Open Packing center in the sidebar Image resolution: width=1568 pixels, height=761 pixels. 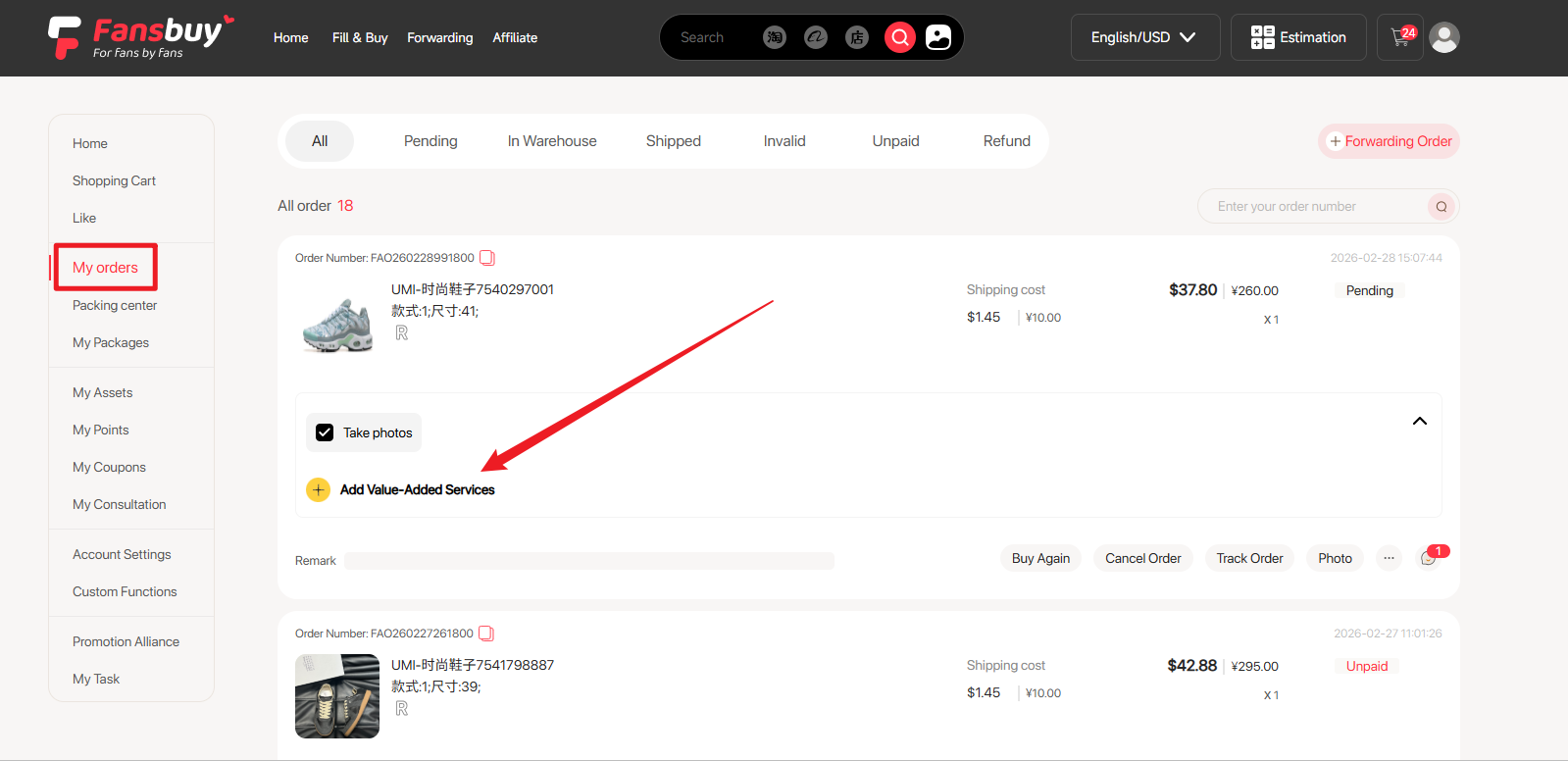(115, 305)
